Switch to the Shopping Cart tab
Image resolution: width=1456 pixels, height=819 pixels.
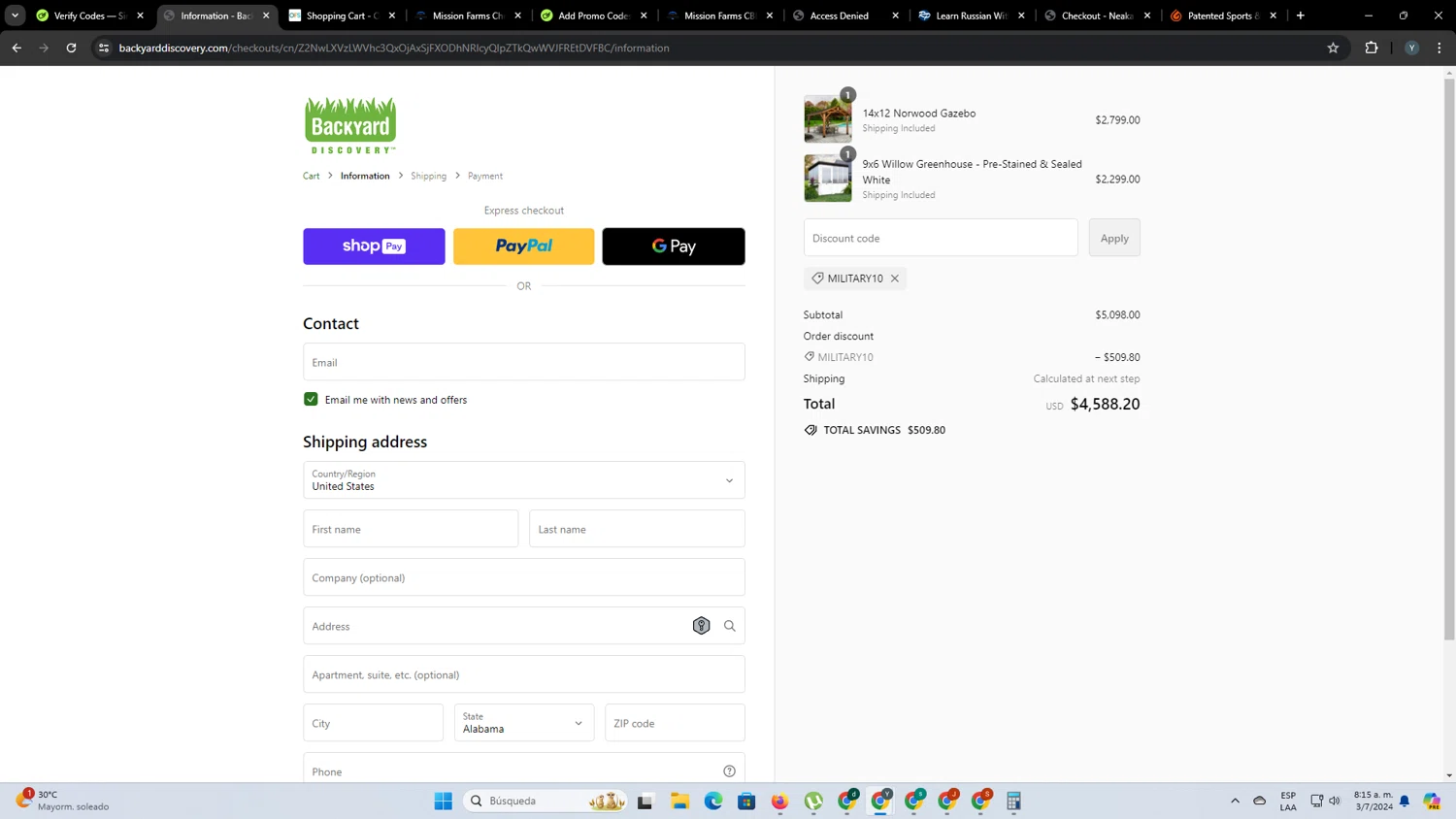click(x=342, y=16)
